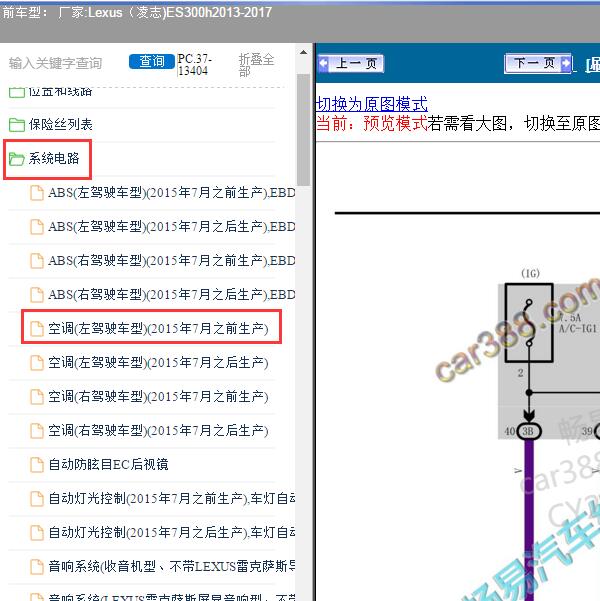Open ABS(左驾驶车型)(2015年7月之前生产) entry

[171, 192]
